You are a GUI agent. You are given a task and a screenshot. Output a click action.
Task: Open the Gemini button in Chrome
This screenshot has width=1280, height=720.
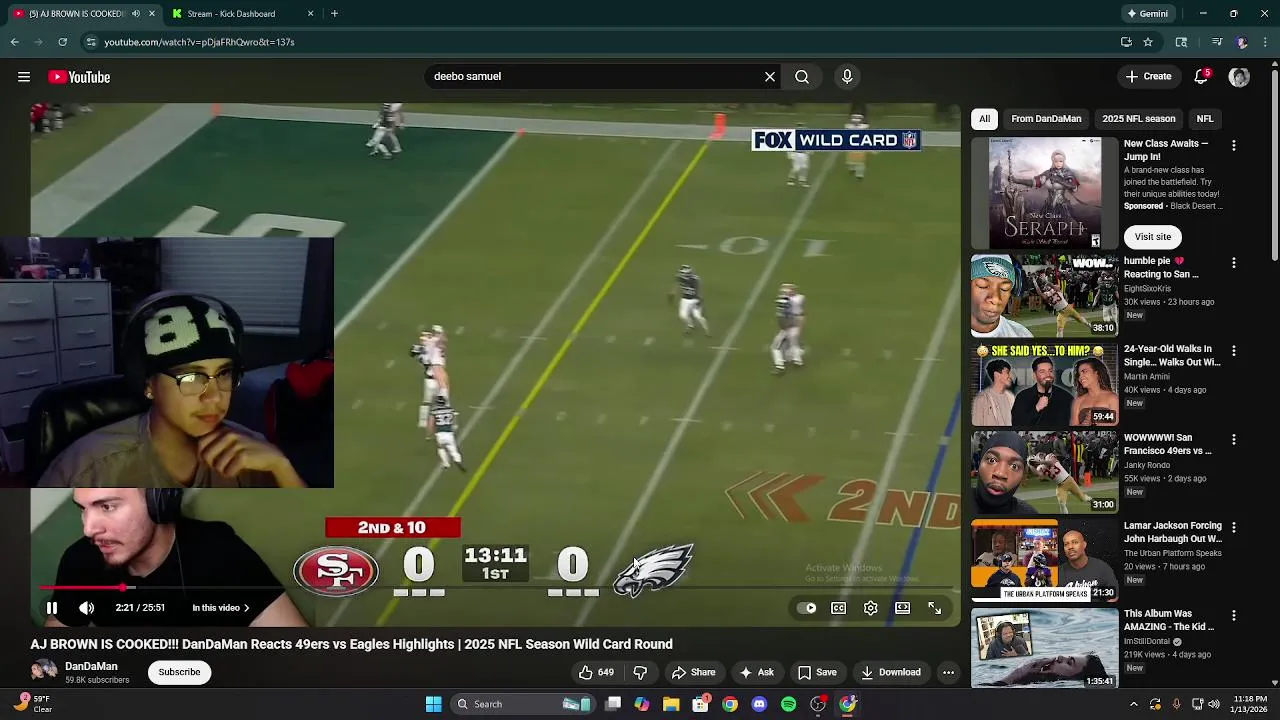point(1147,14)
